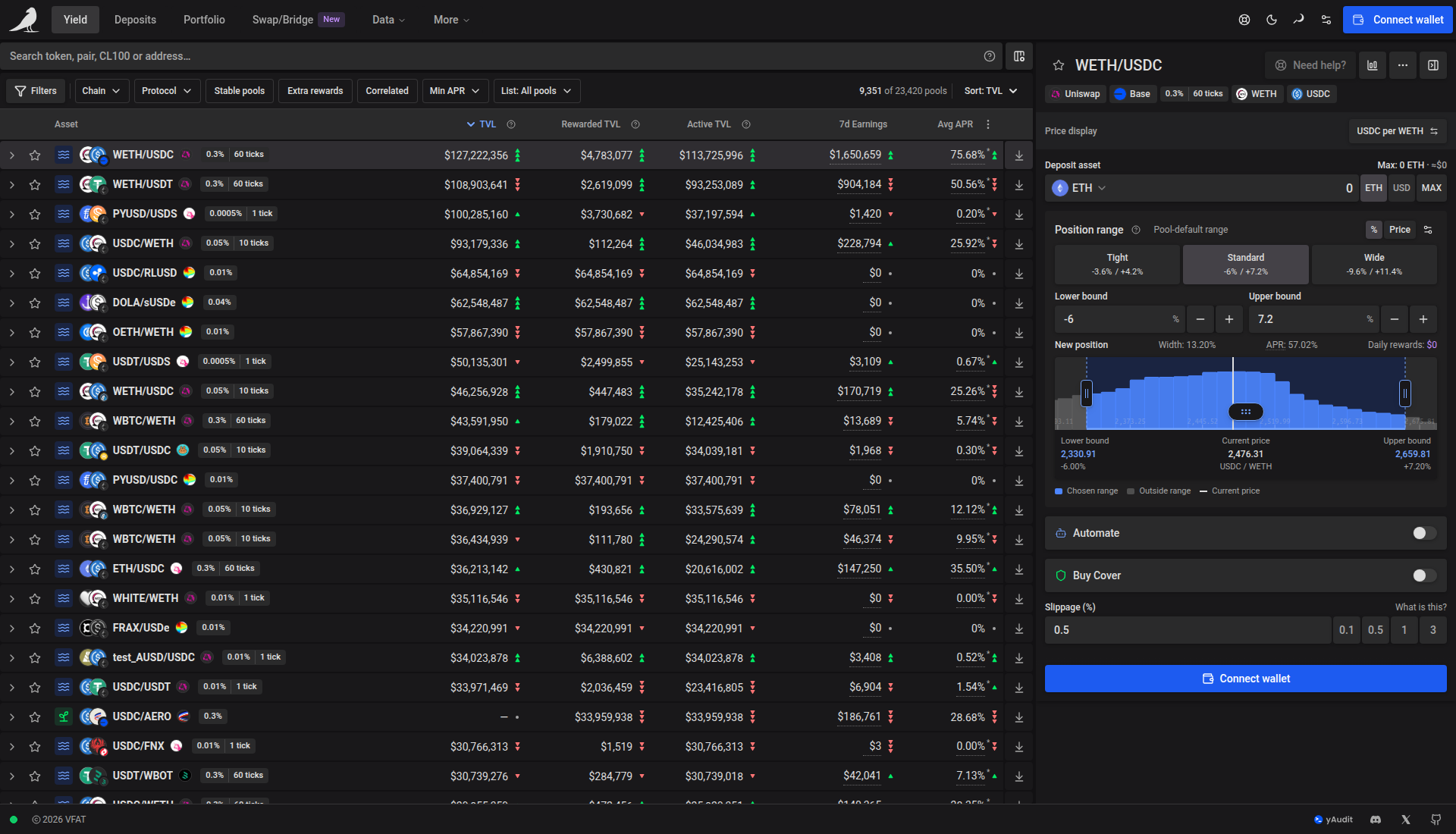1456x834 pixels.
Task: Switch deposit unit to USD
Action: pos(1401,188)
